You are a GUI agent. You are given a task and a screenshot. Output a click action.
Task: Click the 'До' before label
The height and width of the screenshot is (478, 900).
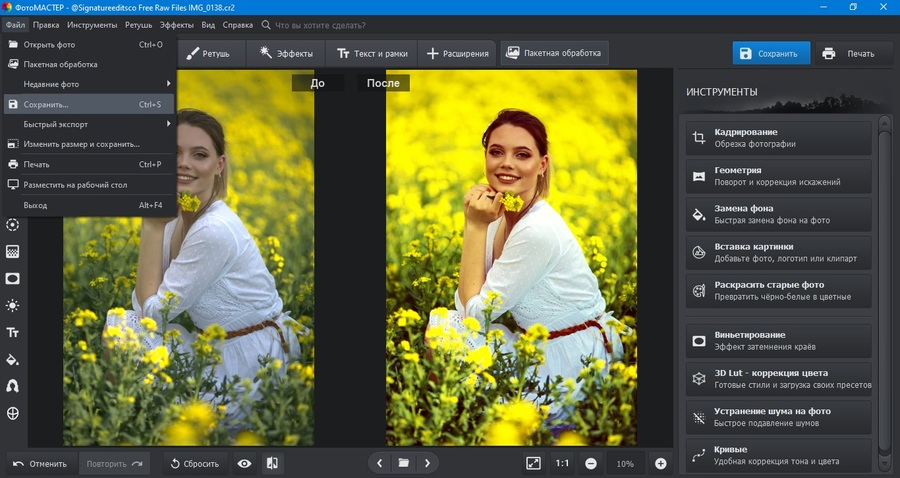click(317, 83)
